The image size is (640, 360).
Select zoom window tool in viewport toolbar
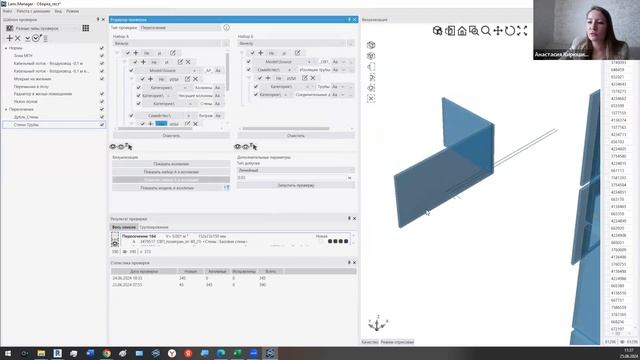pos(473,31)
